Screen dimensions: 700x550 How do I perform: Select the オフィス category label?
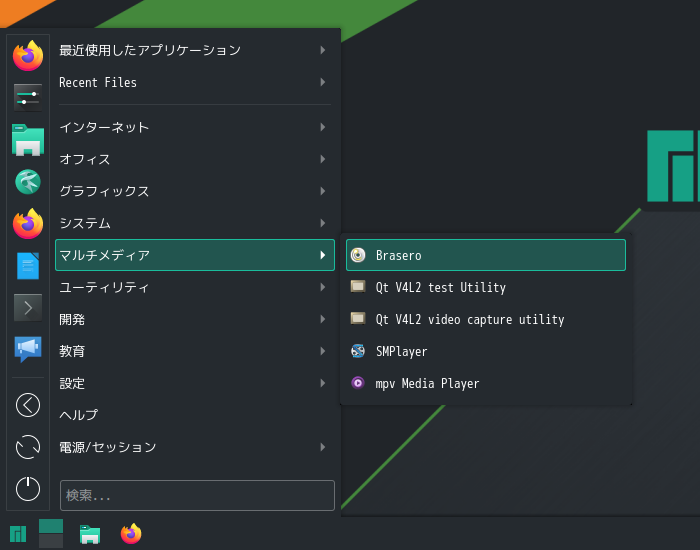point(85,159)
